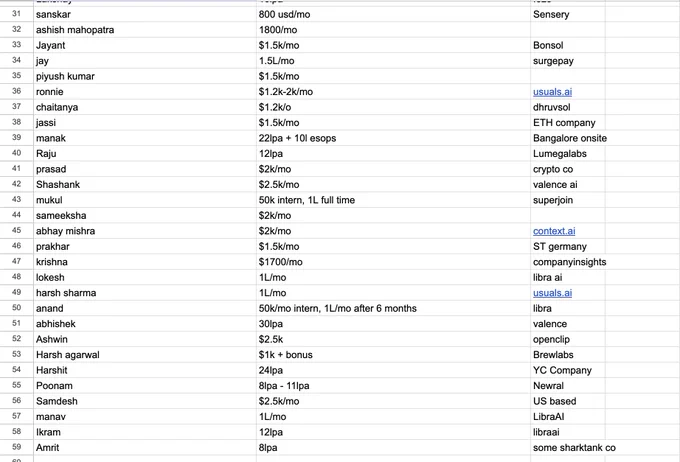The image size is (680, 462).
Task: Click the '30lpa' cell in abhishek's row
Action: coord(393,324)
